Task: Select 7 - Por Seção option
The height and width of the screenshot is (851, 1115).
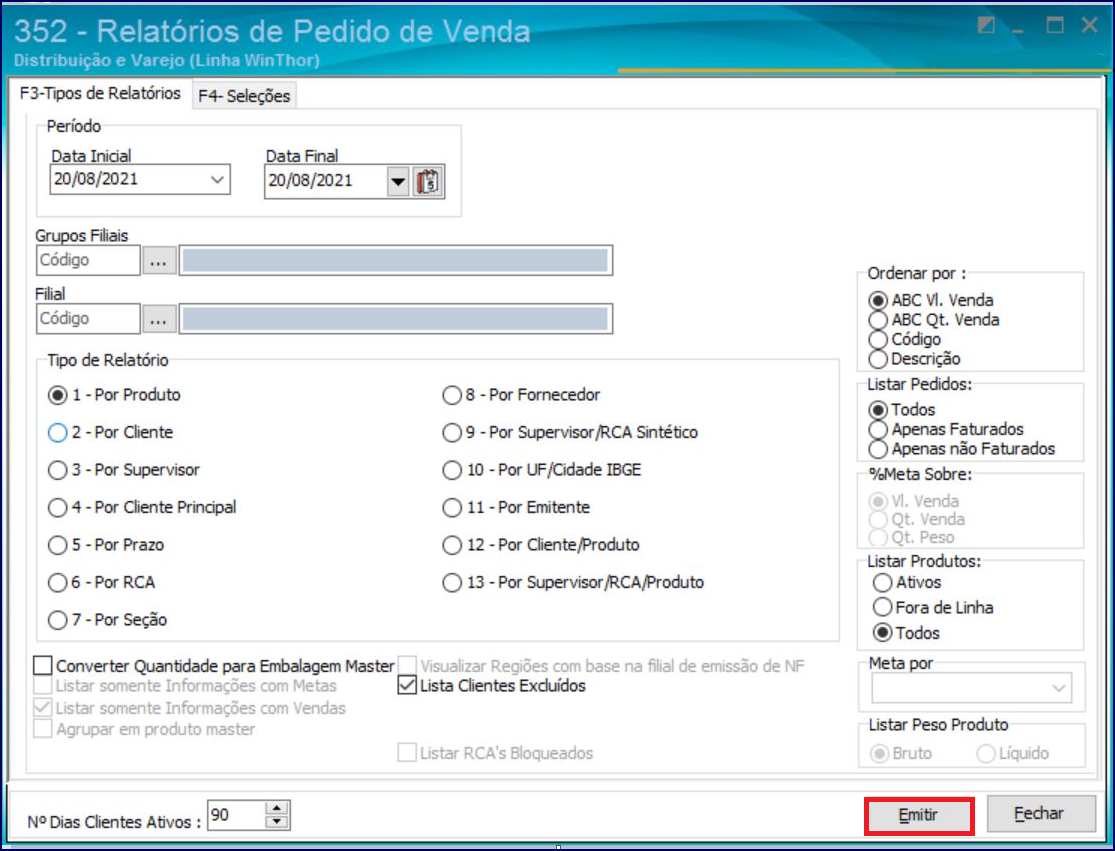Action: 107,620
